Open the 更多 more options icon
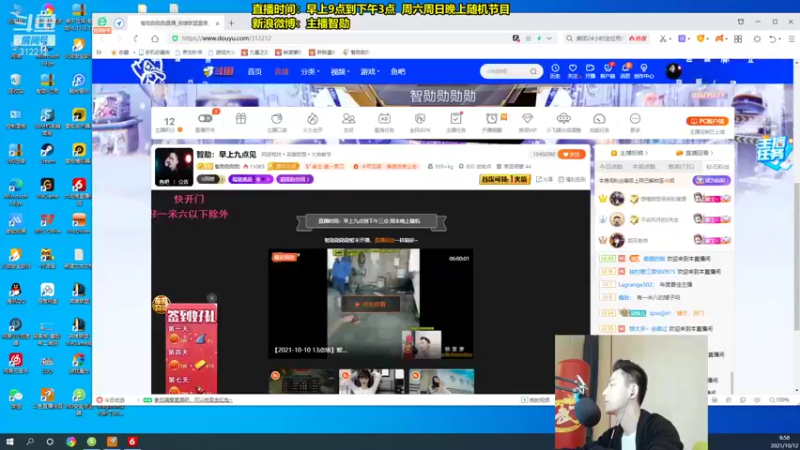Viewport: 800px width, 450px height. pyautogui.click(x=635, y=119)
